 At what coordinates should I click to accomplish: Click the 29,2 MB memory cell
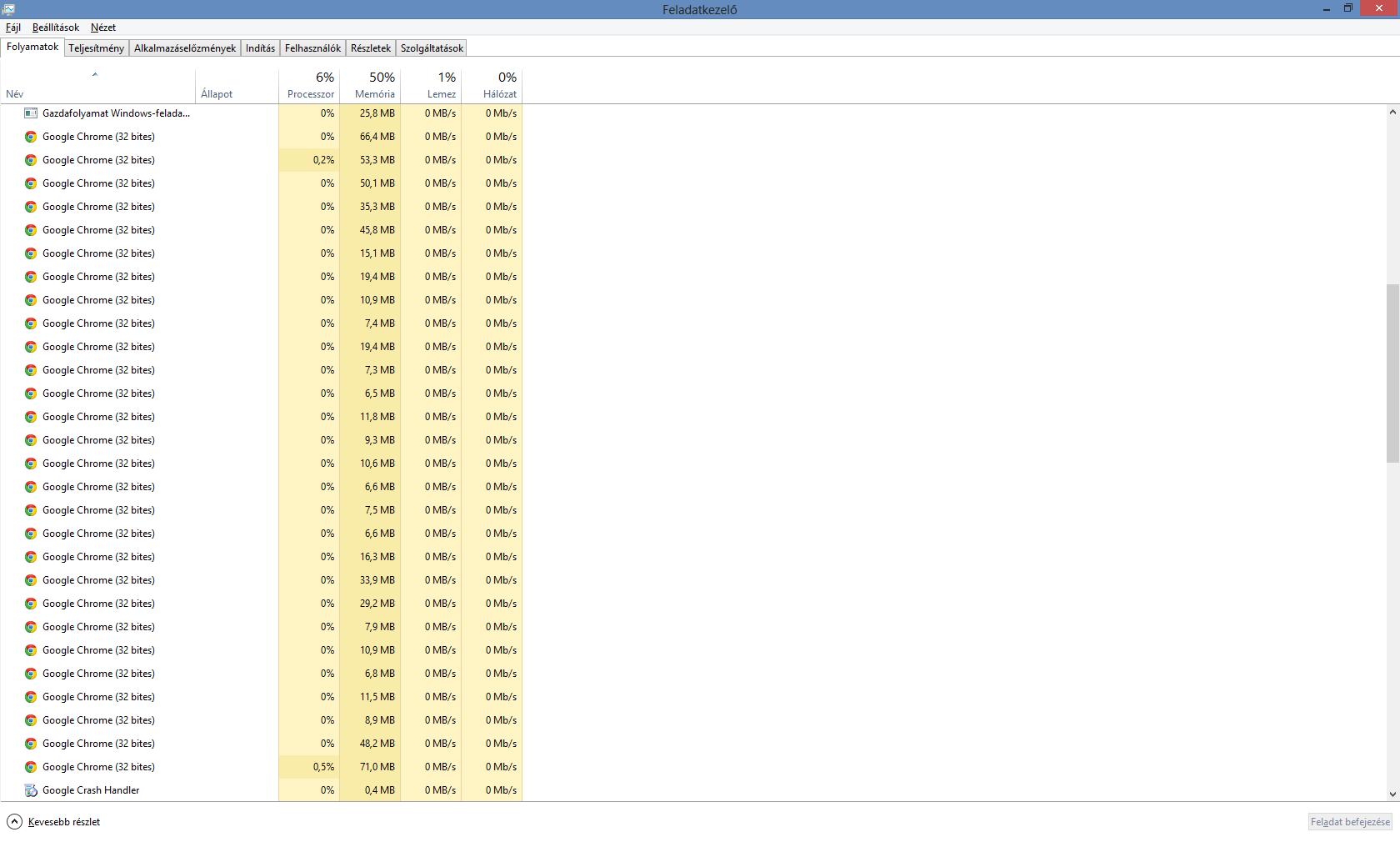pos(370,604)
